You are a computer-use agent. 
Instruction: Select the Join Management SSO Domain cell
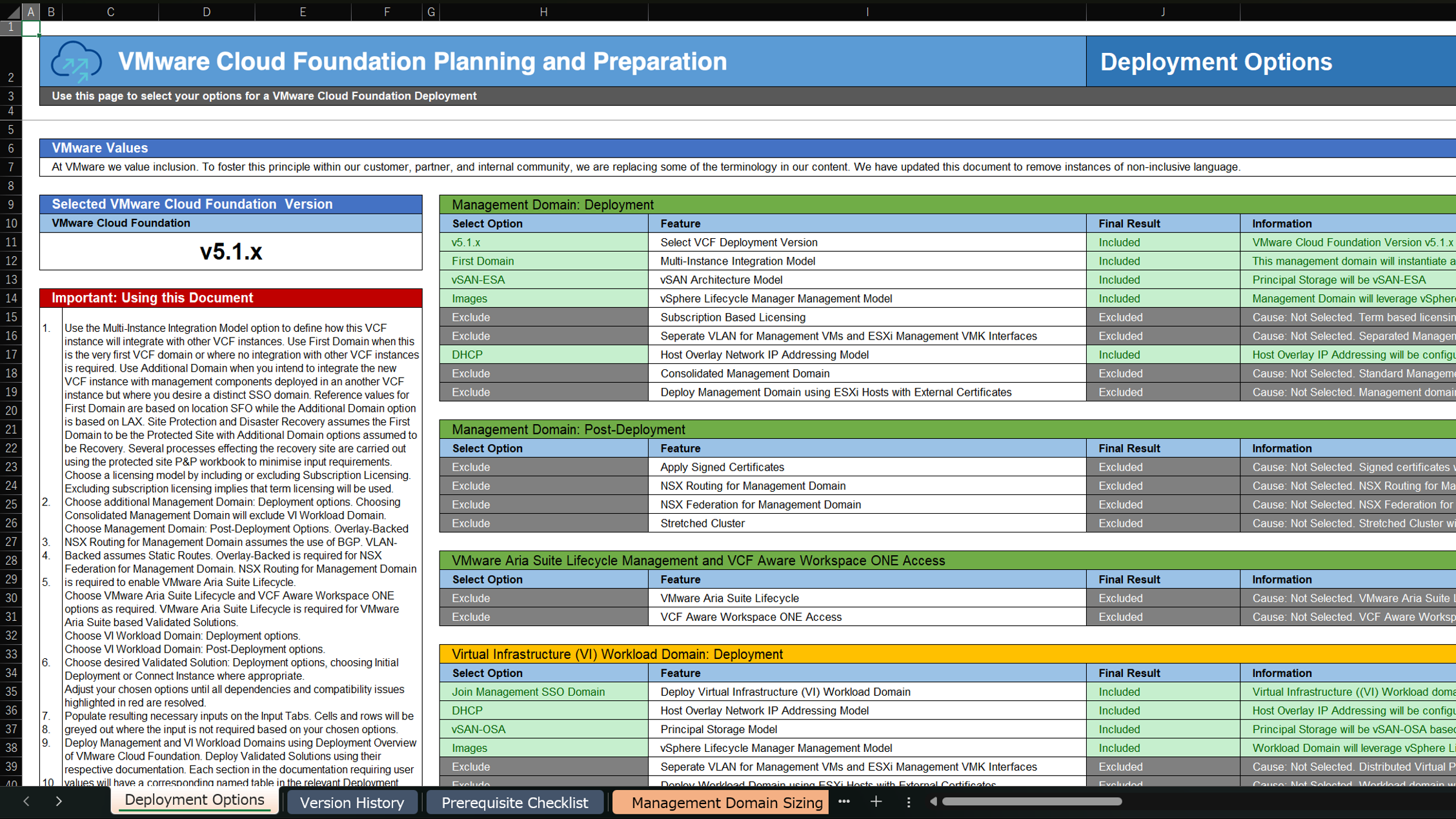pos(543,692)
